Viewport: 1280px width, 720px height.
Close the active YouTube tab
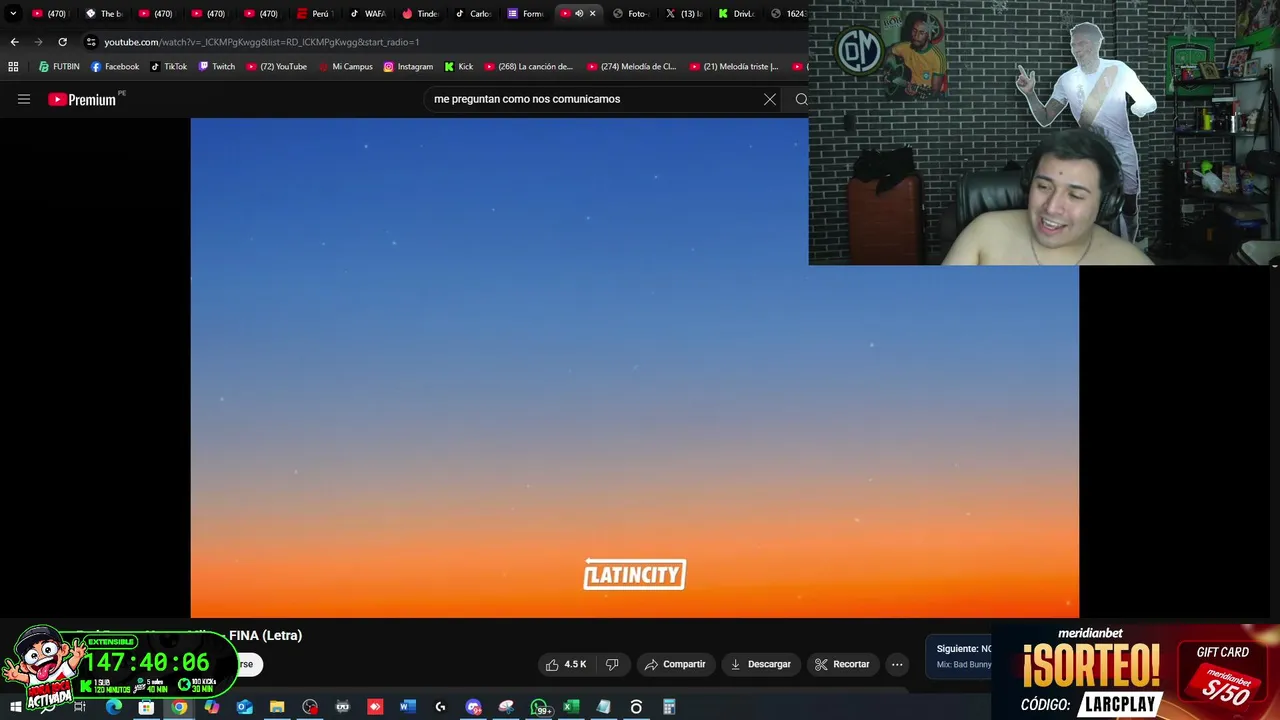pos(592,14)
